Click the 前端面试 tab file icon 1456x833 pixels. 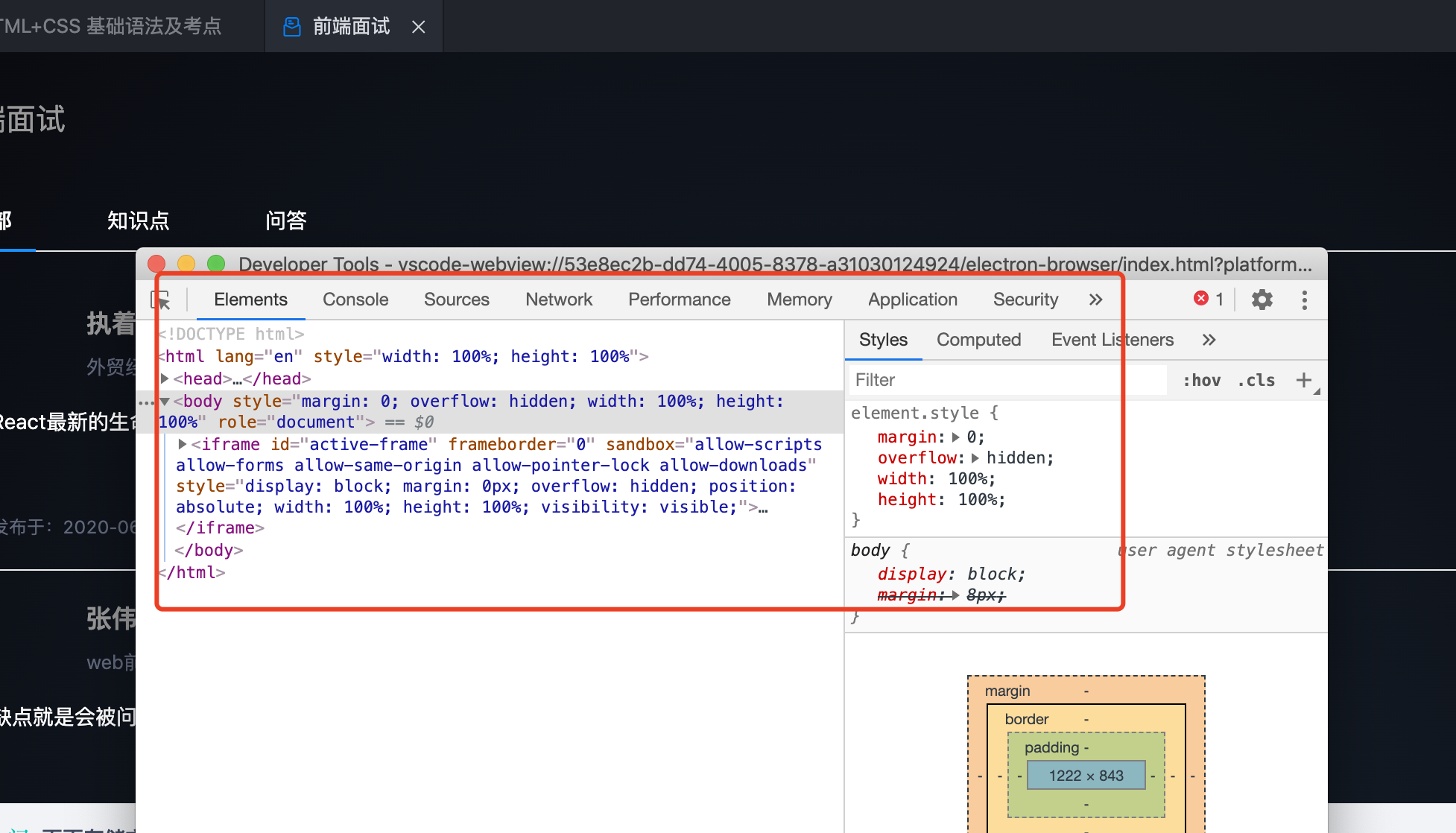[x=292, y=27]
